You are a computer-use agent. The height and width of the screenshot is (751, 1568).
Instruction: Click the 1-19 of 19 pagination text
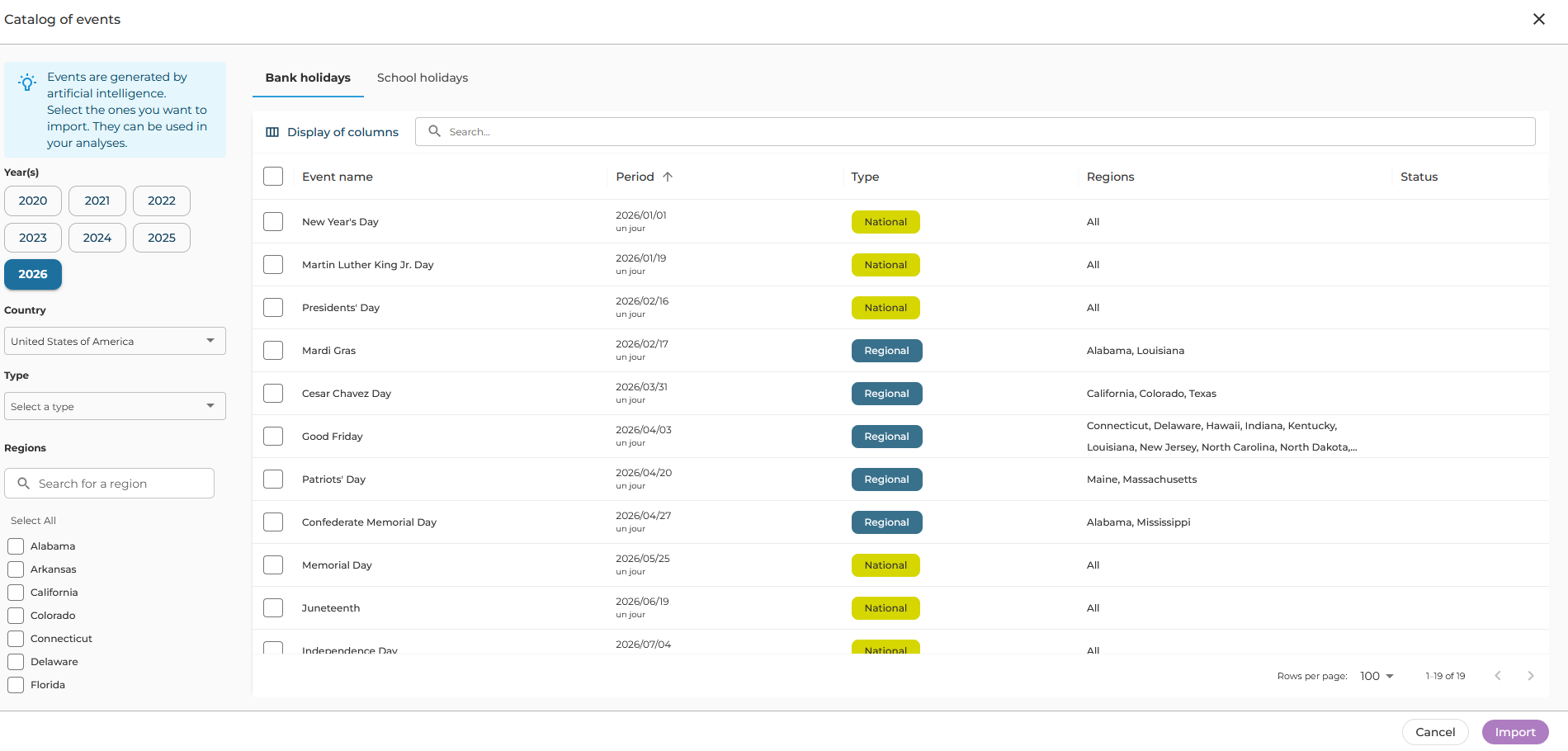tap(1445, 676)
